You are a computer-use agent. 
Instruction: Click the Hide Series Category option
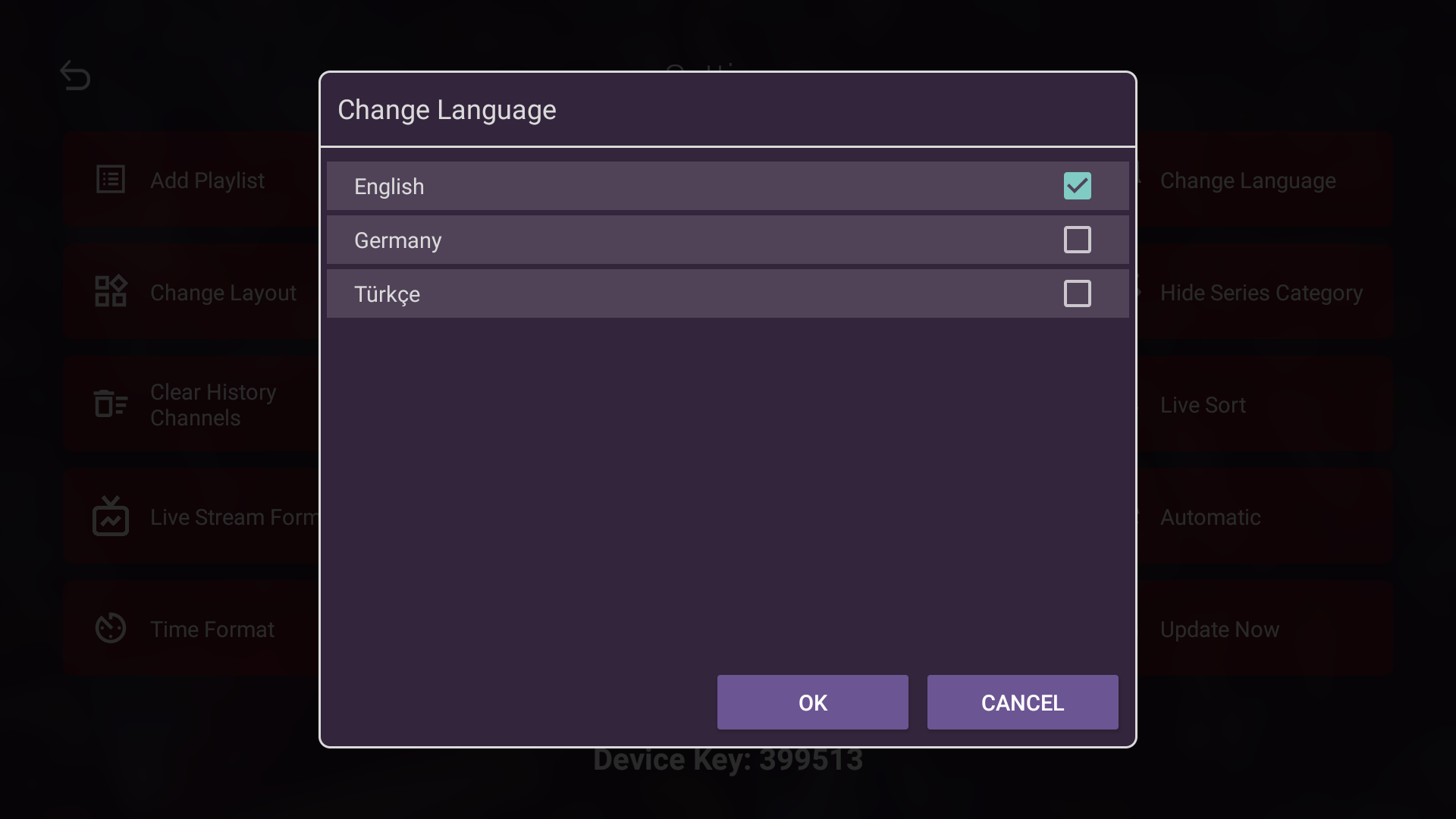(x=1261, y=293)
